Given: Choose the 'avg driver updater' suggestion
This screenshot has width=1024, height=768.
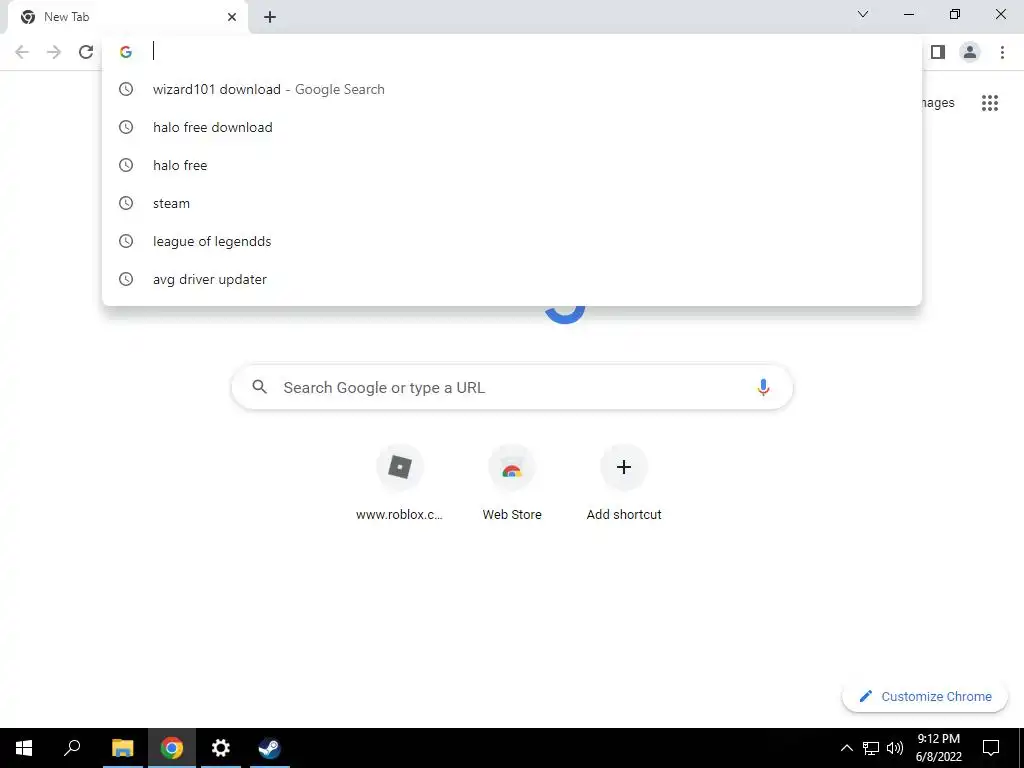Looking at the screenshot, I should click(x=512, y=279).
